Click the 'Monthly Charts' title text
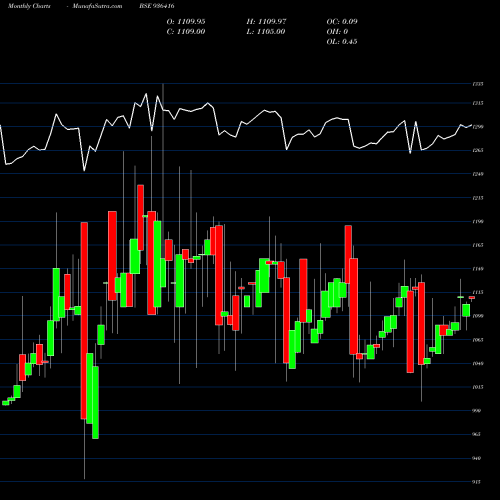 29,6
